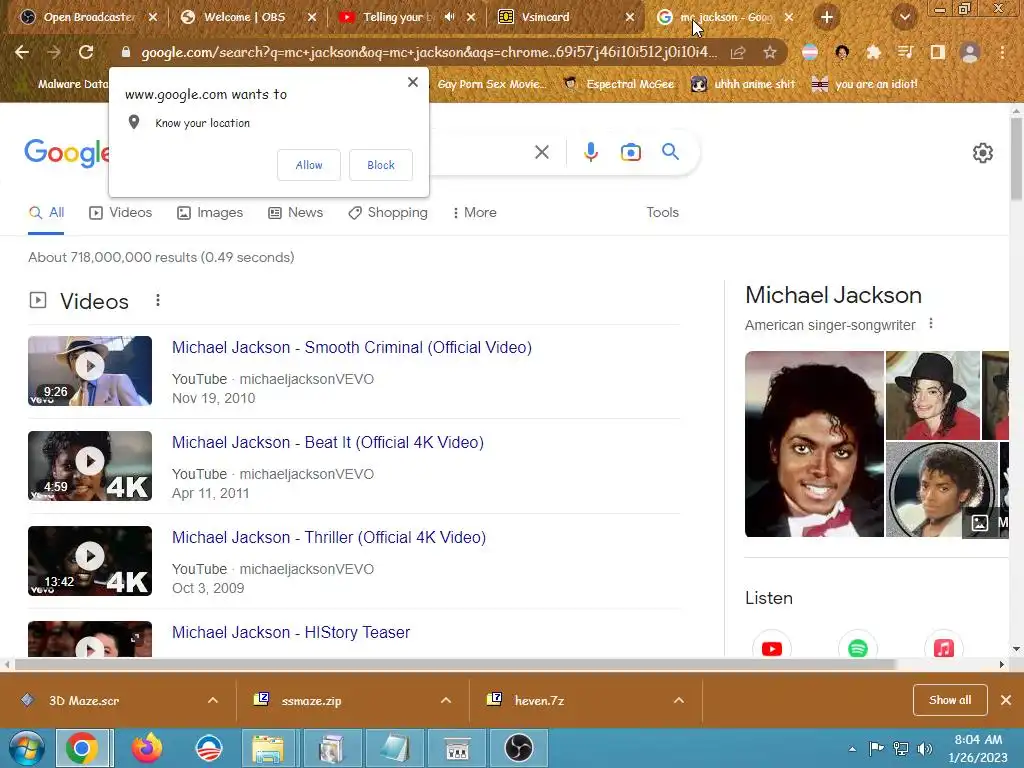Viewport: 1024px width, 768px height.
Task: Open the HIStory Teaser link
Action: 291,632
